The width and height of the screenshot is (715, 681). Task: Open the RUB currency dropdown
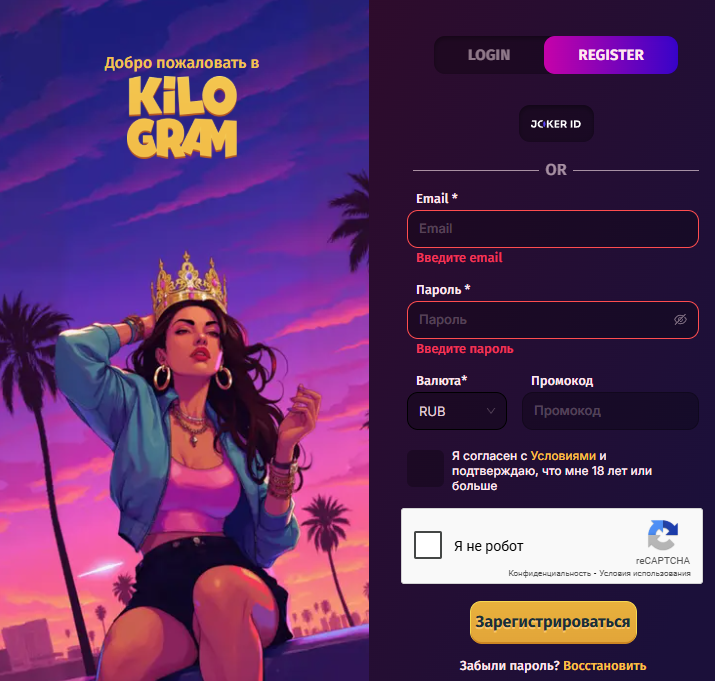tap(456, 411)
